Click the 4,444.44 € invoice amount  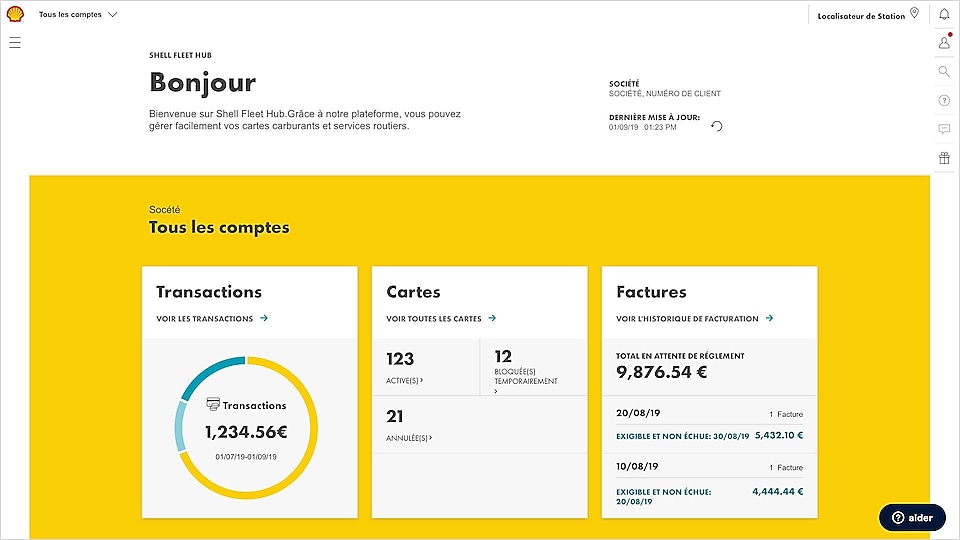(778, 491)
